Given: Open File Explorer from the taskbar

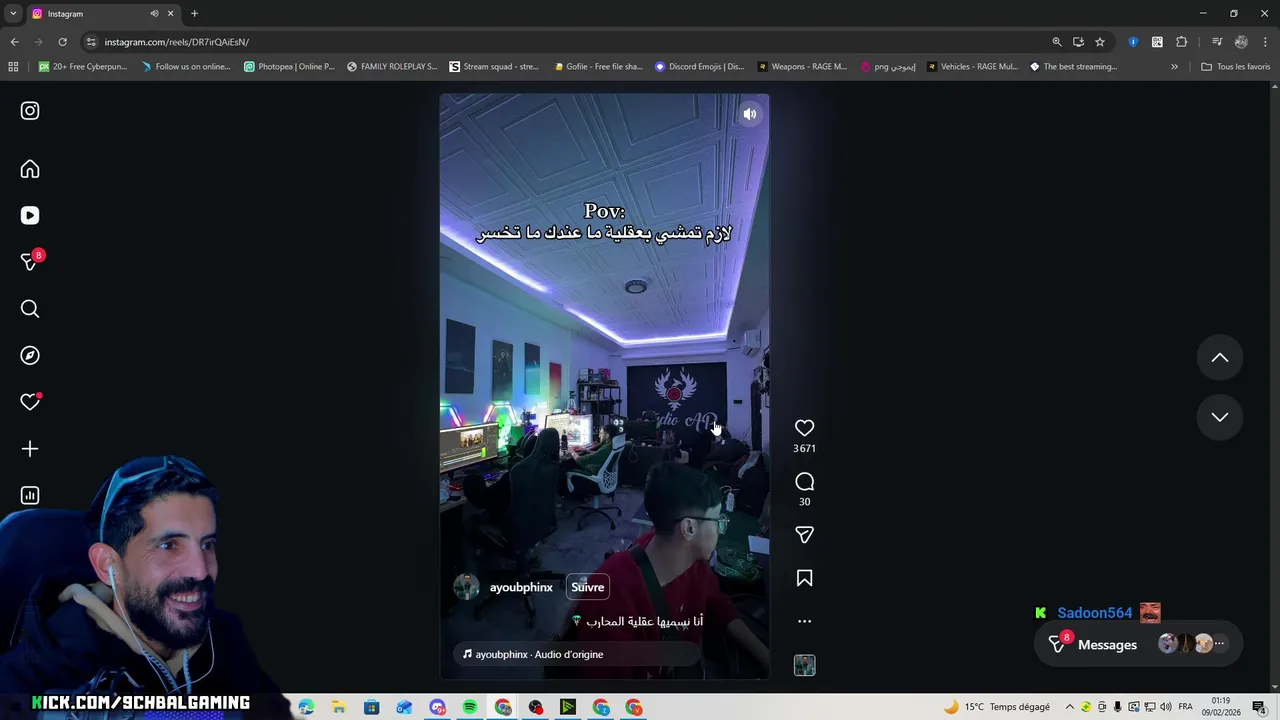Looking at the screenshot, I should (x=339, y=707).
